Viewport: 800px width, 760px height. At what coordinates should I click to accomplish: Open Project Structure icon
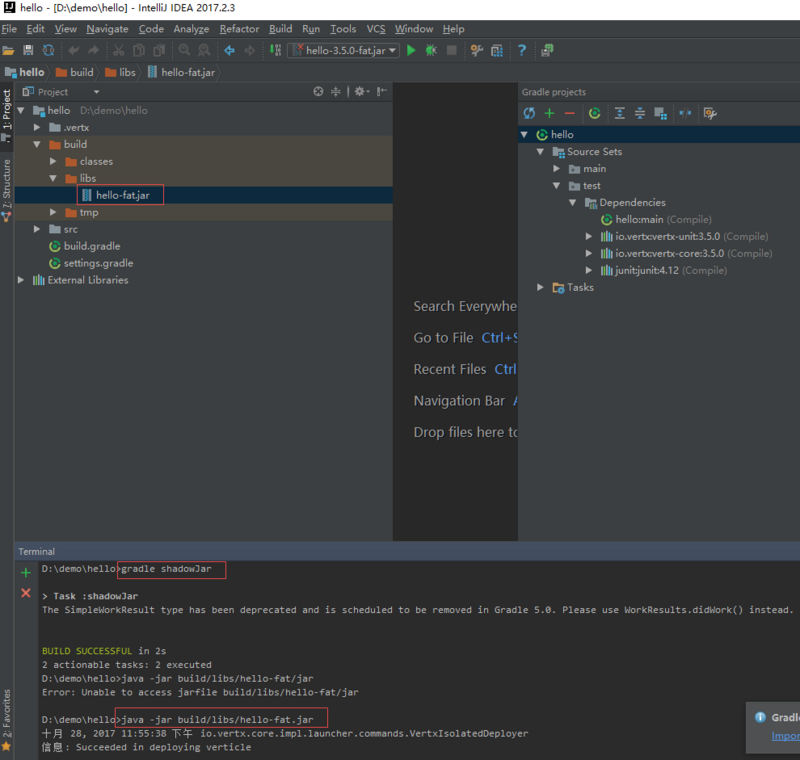coord(496,50)
